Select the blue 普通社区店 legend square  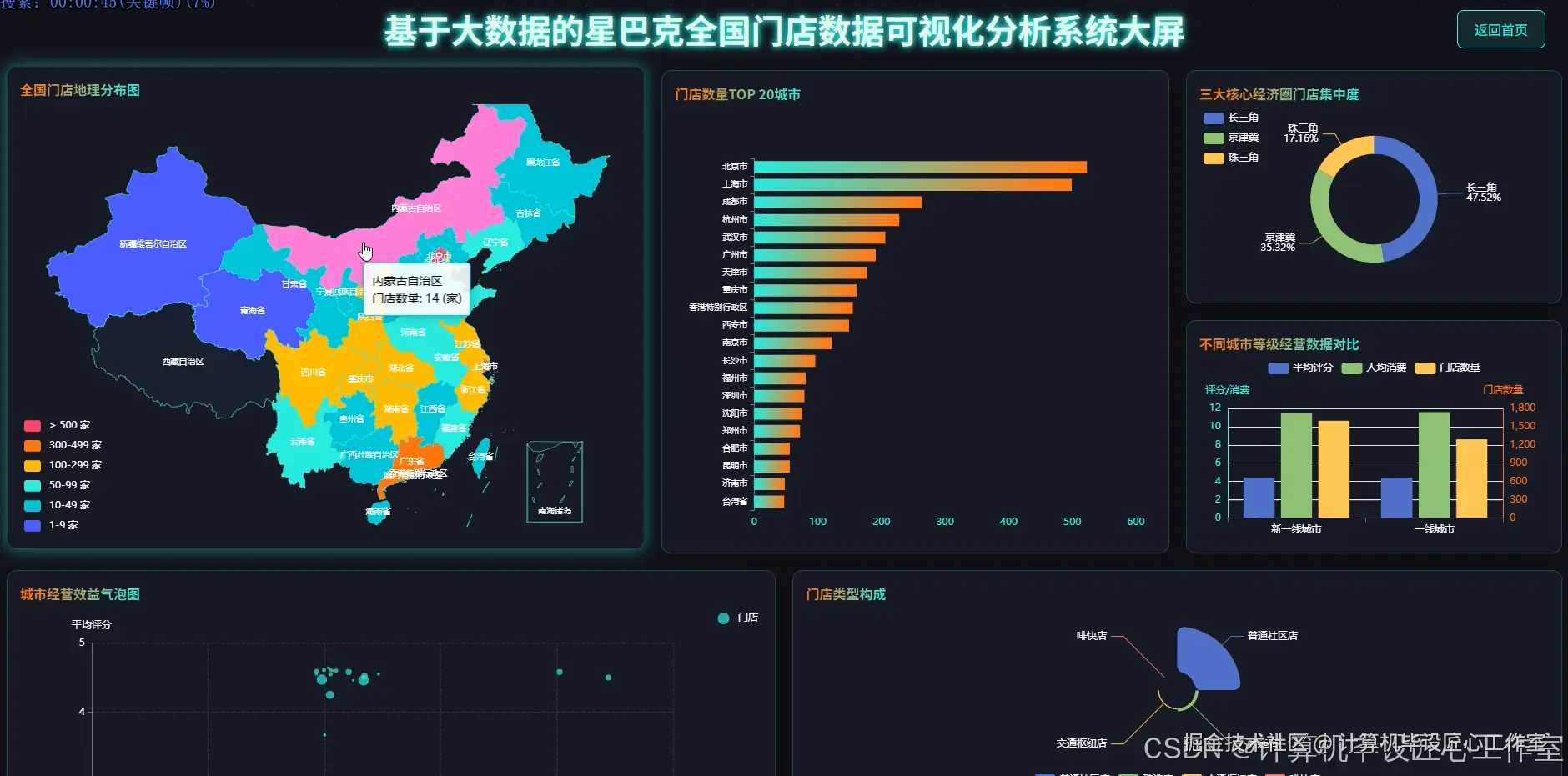coord(1045,773)
